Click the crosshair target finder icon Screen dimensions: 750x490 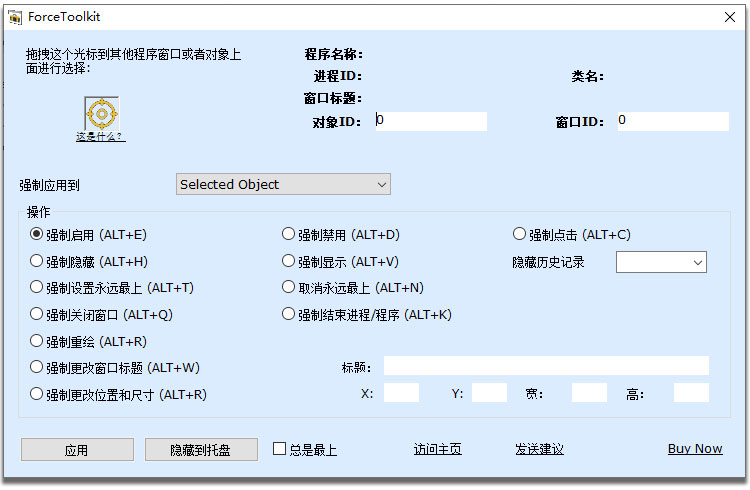101,113
